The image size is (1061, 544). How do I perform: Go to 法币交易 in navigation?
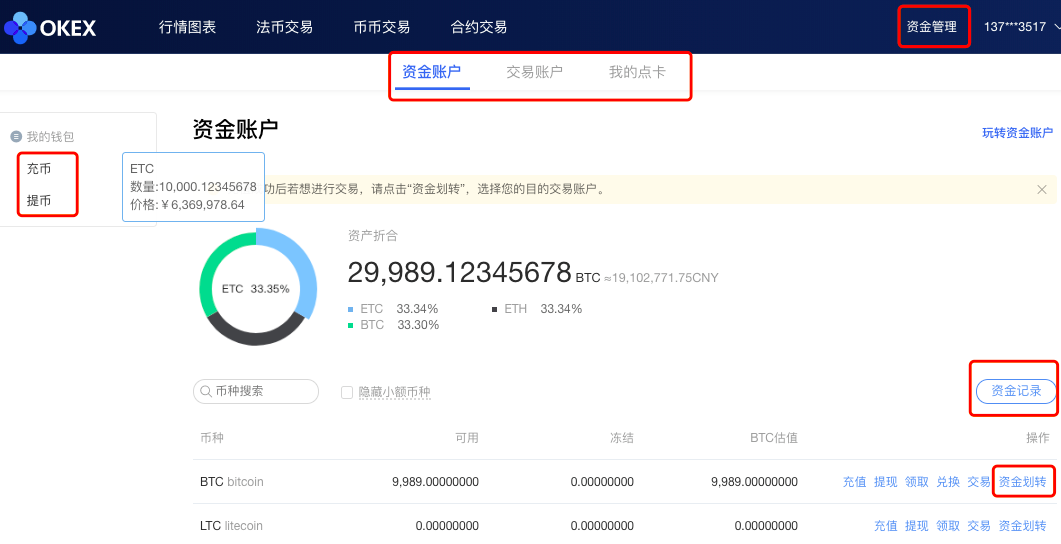(284, 27)
